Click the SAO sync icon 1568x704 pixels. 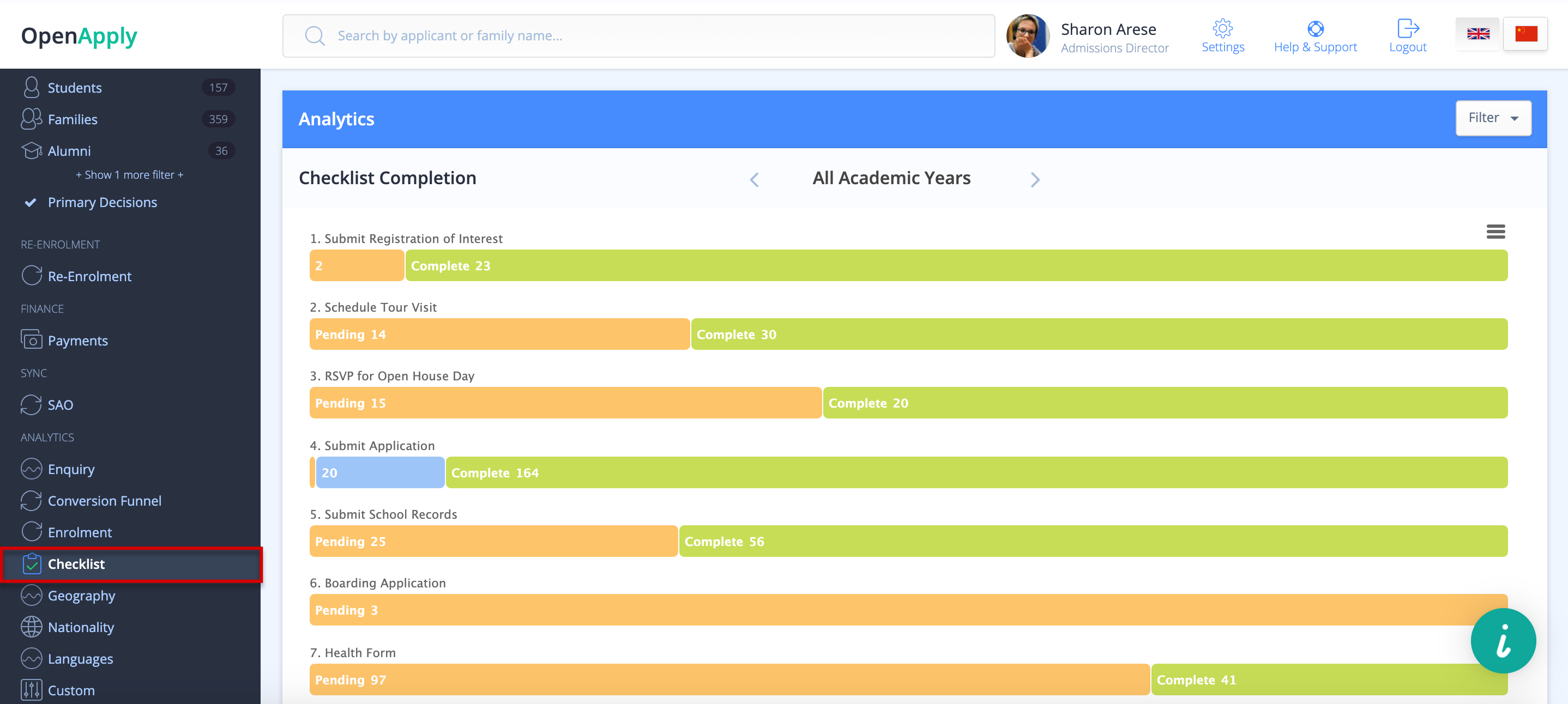click(x=31, y=405)
